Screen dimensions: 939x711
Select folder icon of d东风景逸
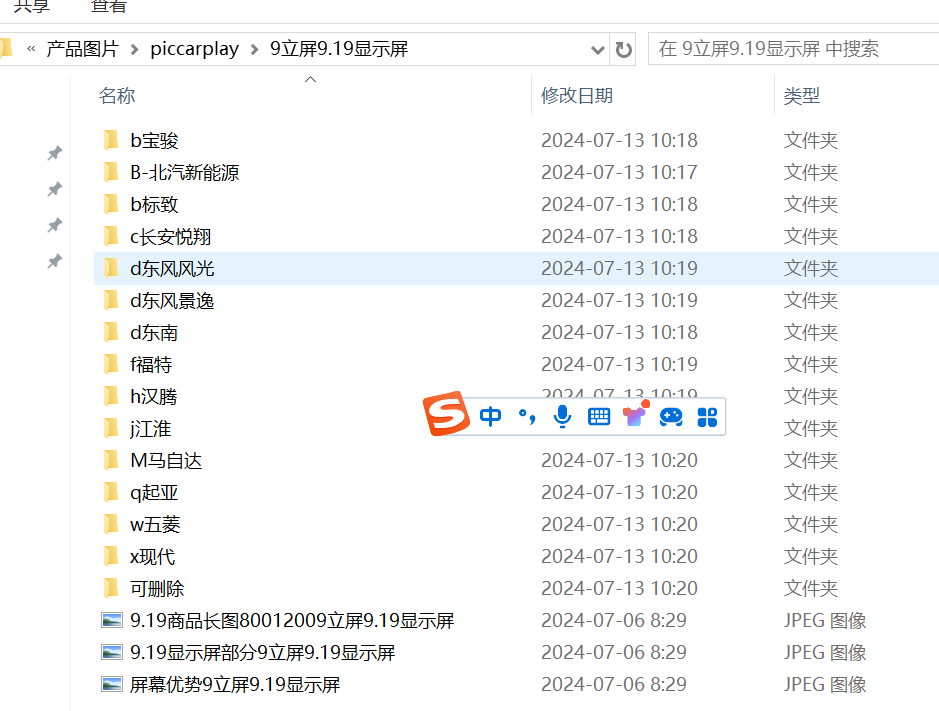coord(111,300)
